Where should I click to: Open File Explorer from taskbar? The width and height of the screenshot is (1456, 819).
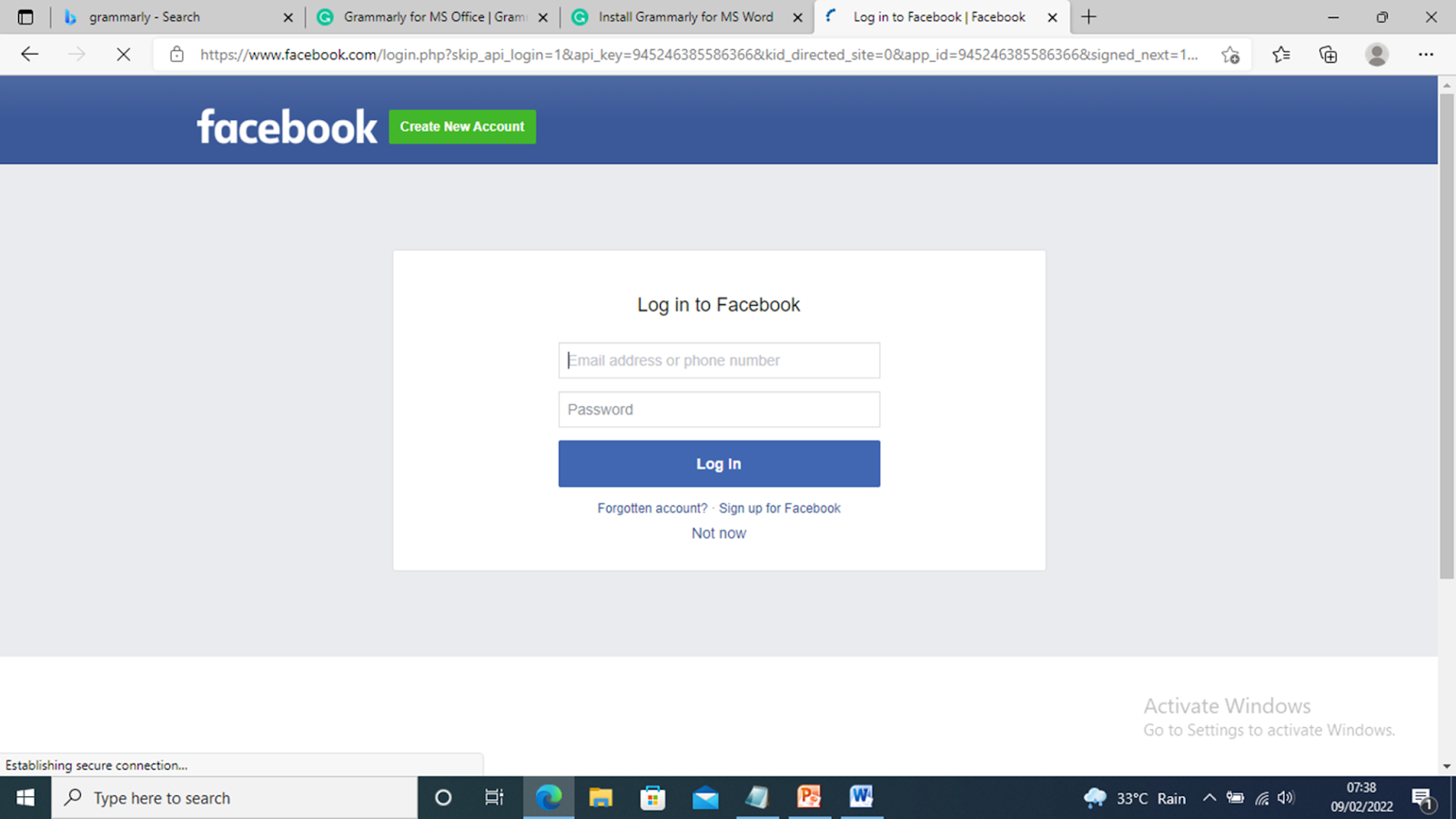tap(601, 798)
